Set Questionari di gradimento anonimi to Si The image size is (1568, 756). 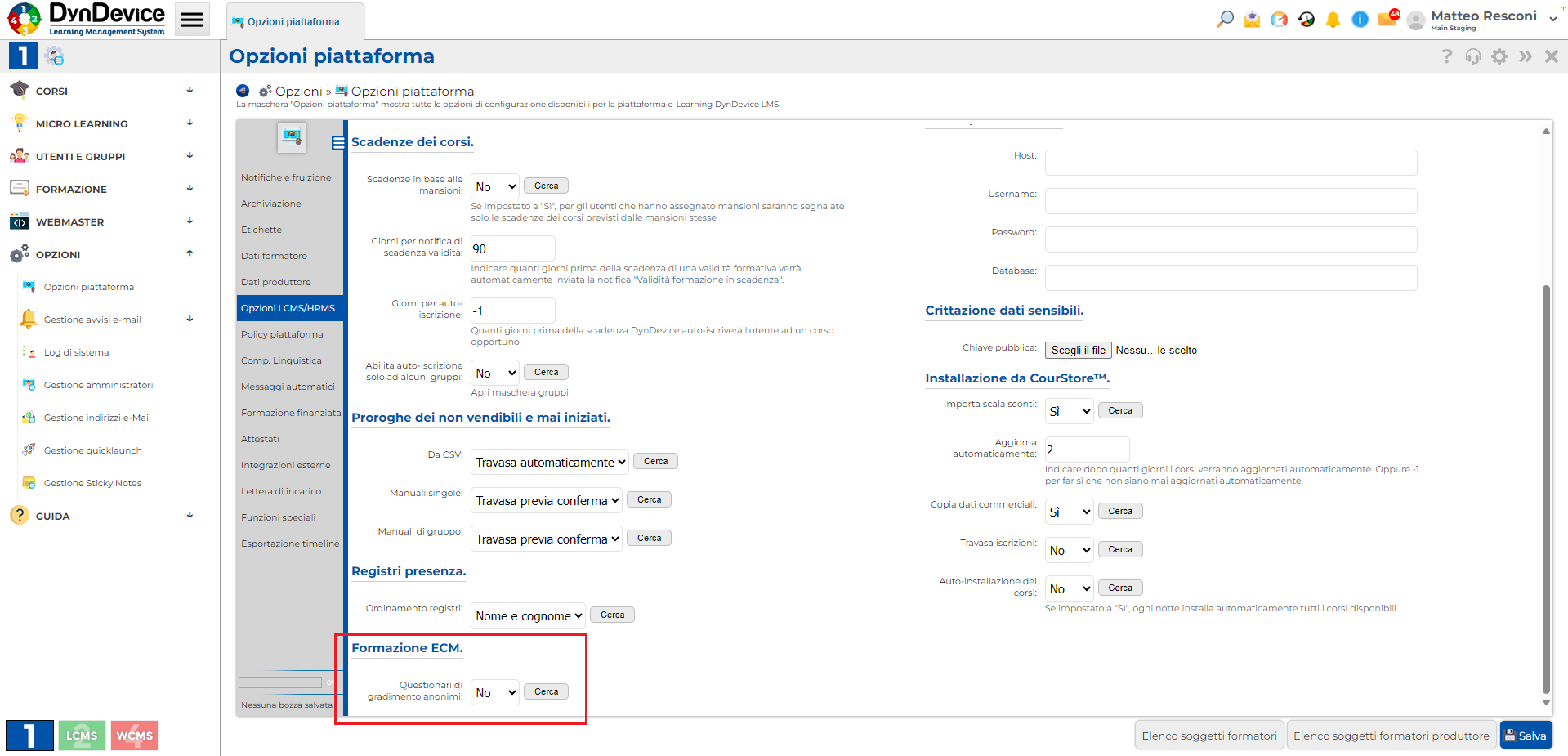[494, 691]
